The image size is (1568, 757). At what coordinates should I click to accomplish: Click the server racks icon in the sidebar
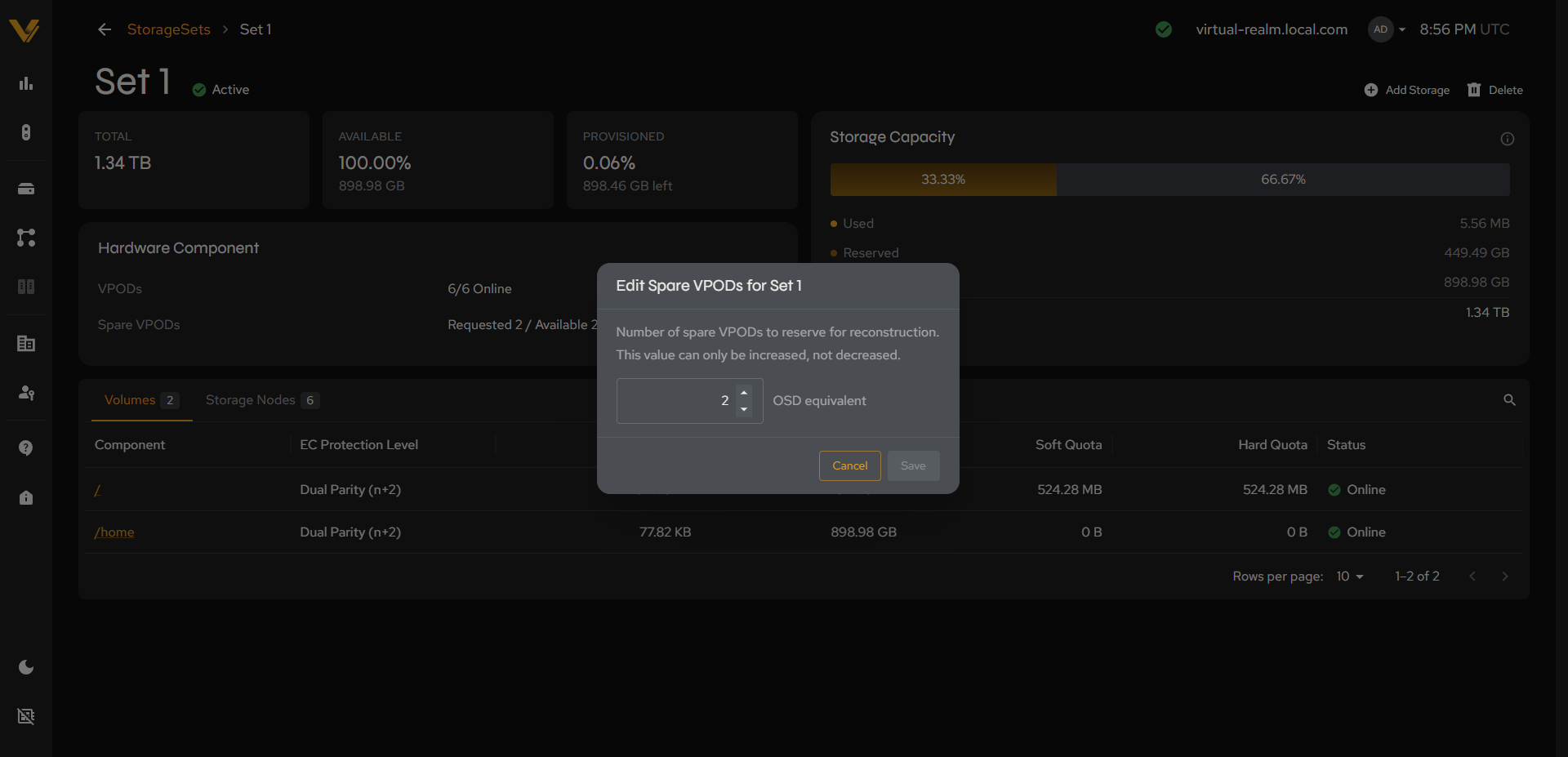coord(26,287)
